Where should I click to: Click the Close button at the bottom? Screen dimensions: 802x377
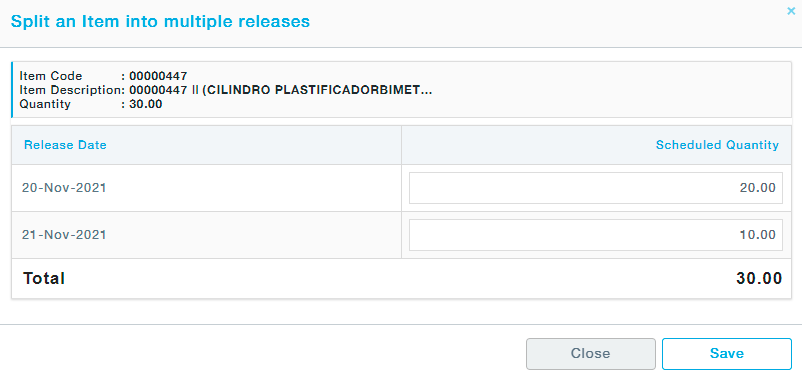(590, 353)
